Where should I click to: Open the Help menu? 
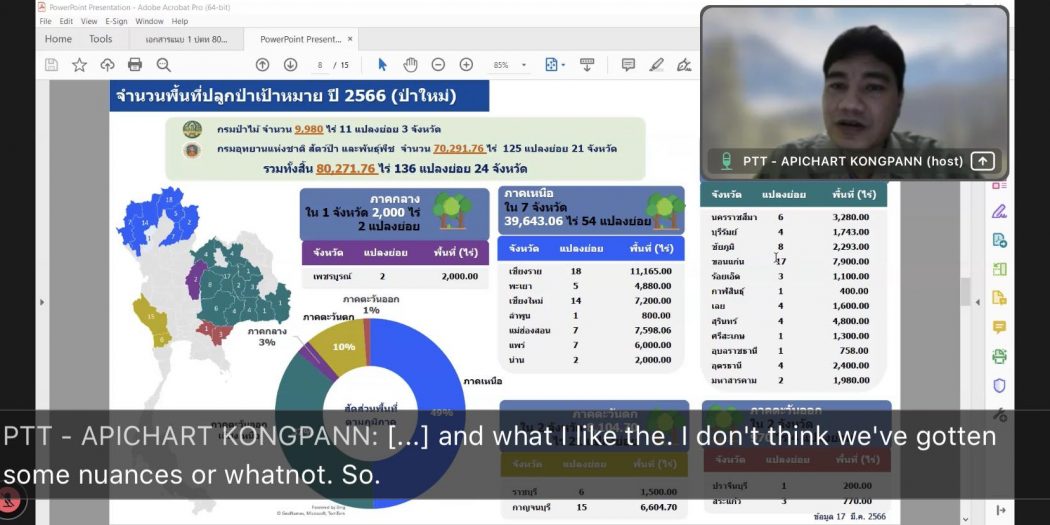[x=179, y=21]
